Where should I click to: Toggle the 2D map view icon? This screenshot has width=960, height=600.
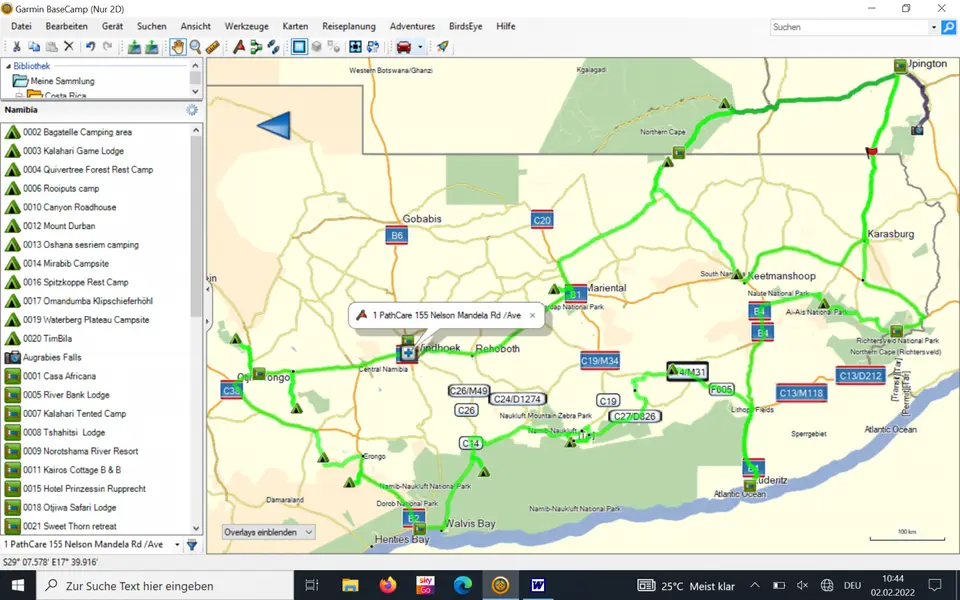(299, 47)
